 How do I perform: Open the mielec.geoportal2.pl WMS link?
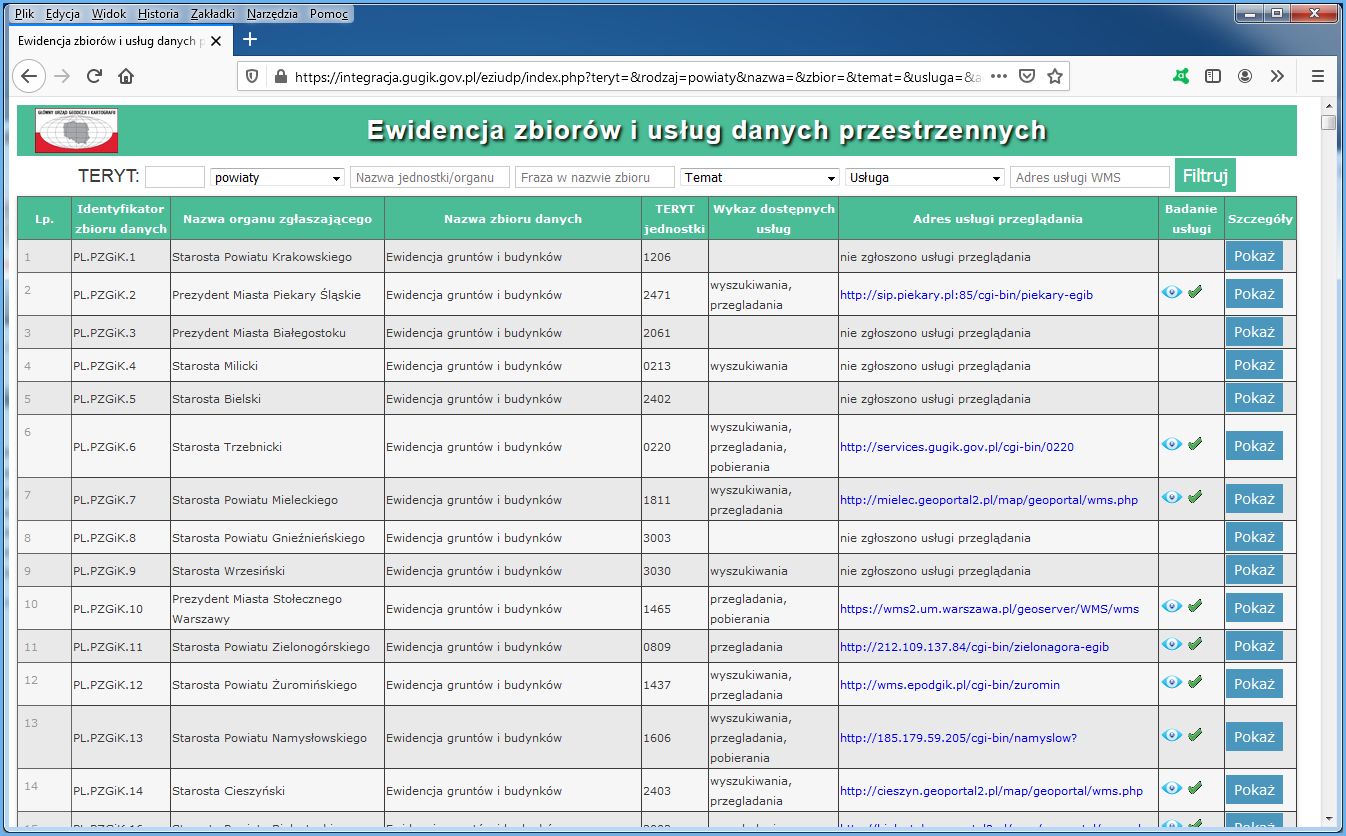(989, 500)
